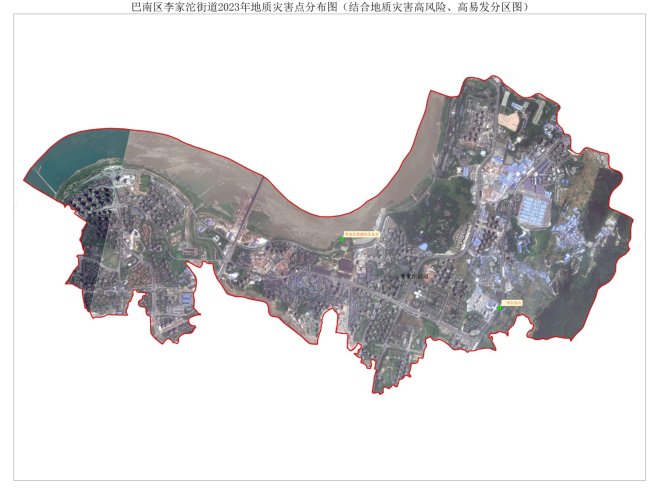Click the blank white area below the map

click(330, 430)
